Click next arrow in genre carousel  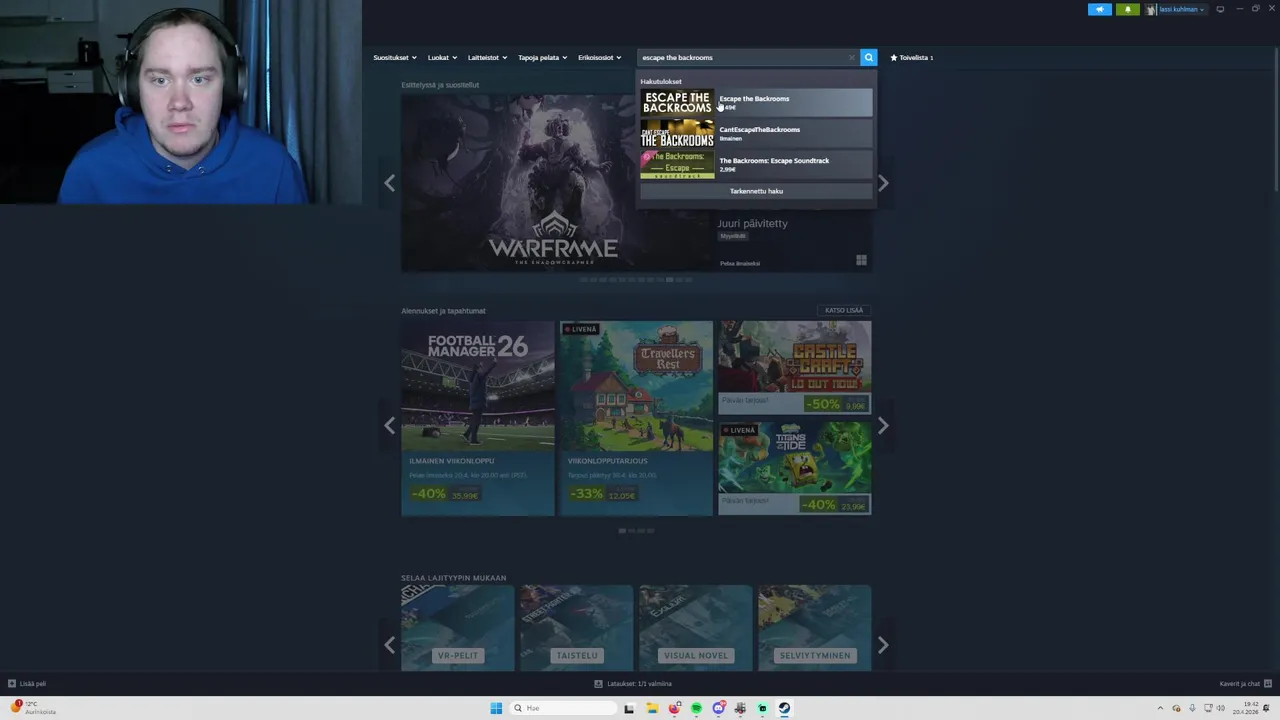(x=883, y=645)
